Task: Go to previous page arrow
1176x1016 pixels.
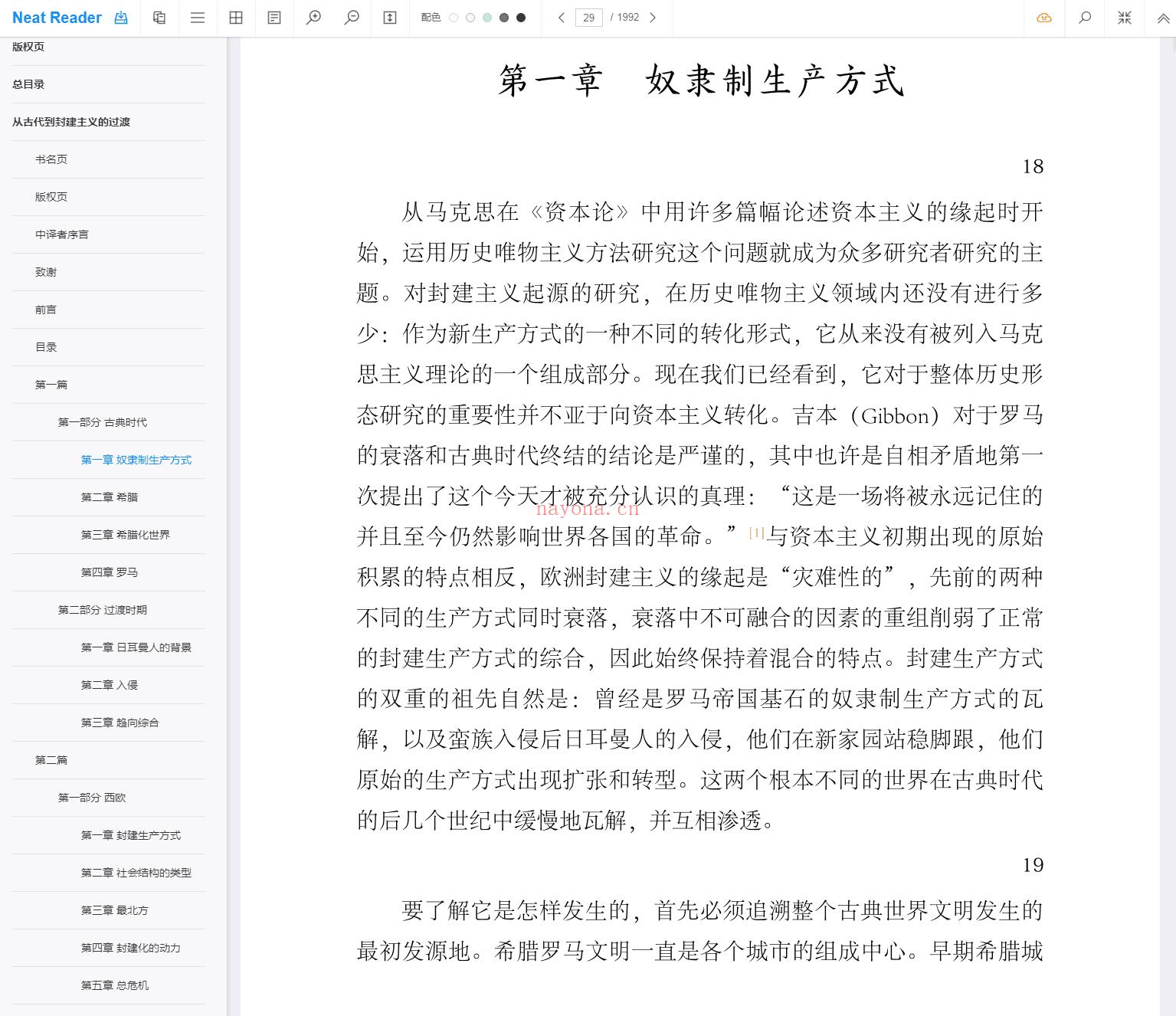Action: click(562, 18)
